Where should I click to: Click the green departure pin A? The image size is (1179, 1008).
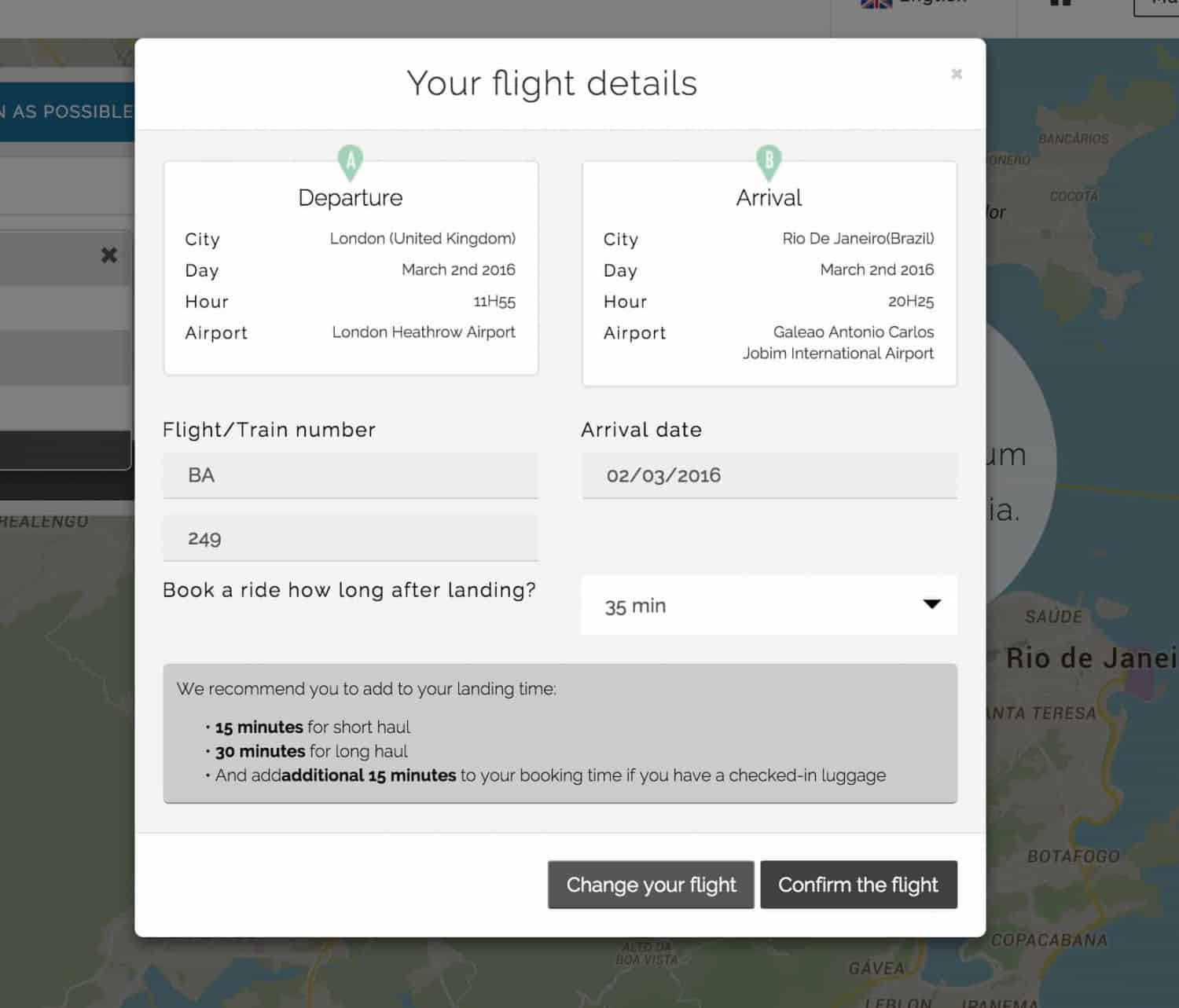tap(351, 163)
